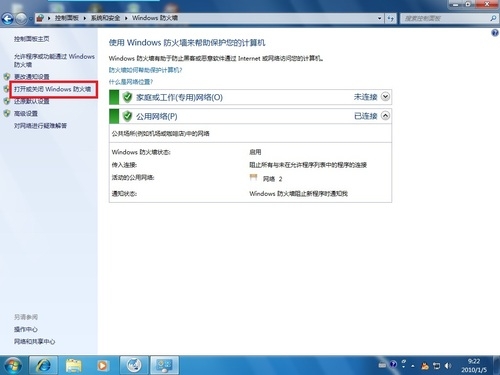The height and width of the screenshot is (375, 500).
Task: Click shield icon beside 高级设置
Action: coord(7,113)
